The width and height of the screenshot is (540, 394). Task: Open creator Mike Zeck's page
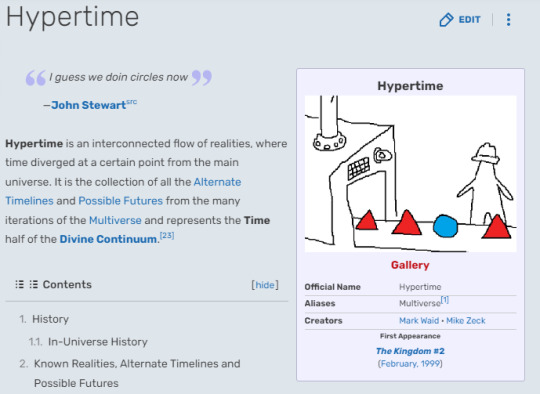466,321
